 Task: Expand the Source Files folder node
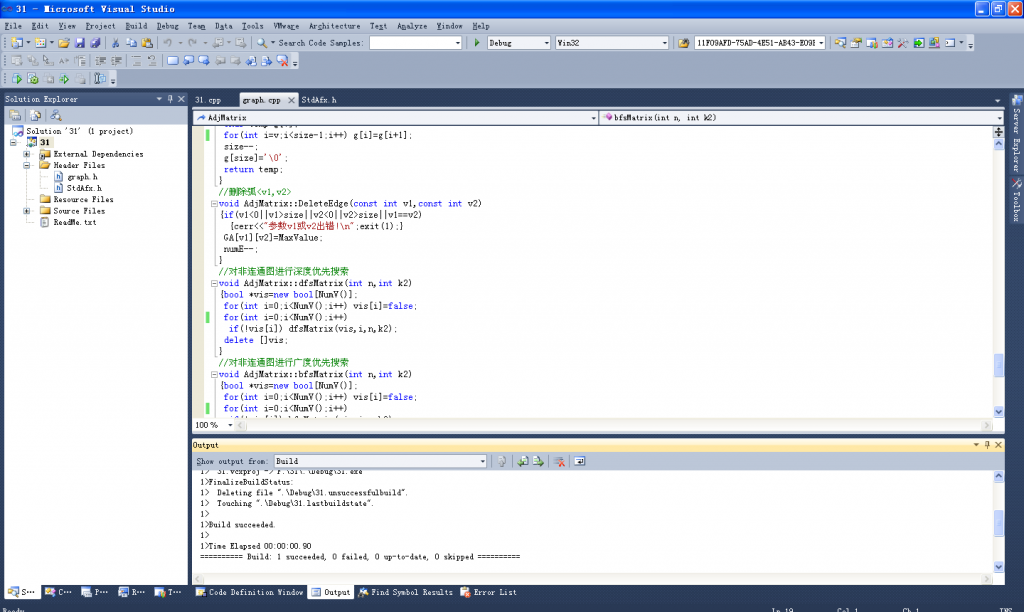coord(27,211)
